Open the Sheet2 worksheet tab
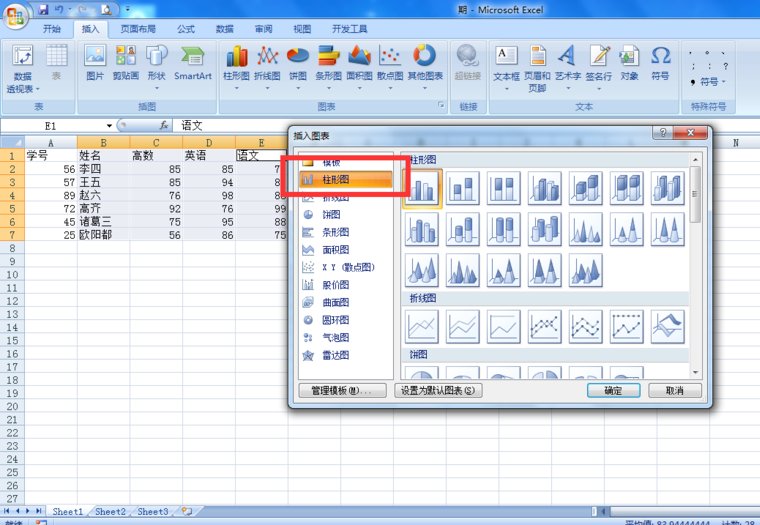 [110, 511]
